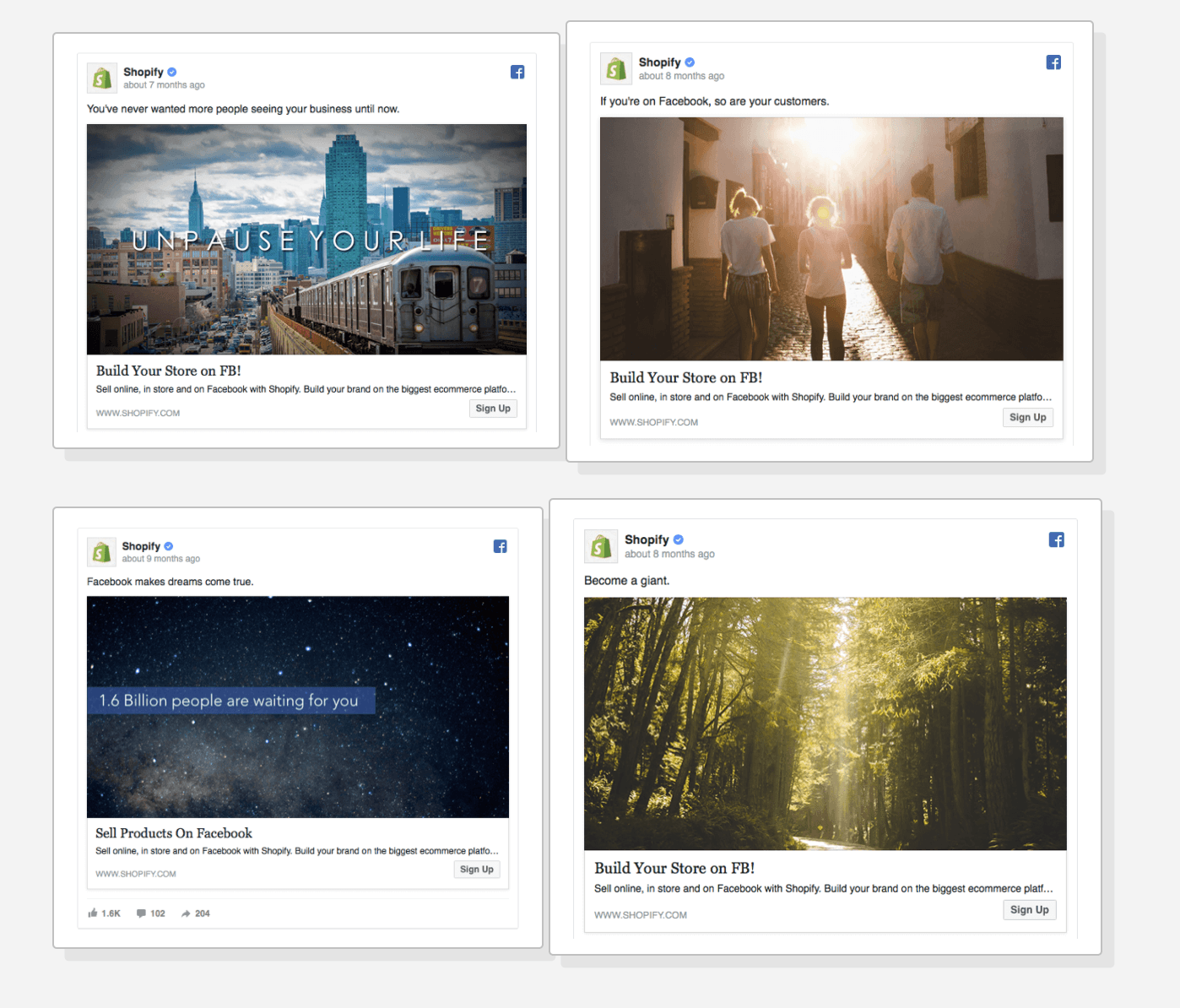Image resolution: width=1180 pixels, height=1008 pixels.
Task: Click the 102 comments icon
Action: pos(141,913)
